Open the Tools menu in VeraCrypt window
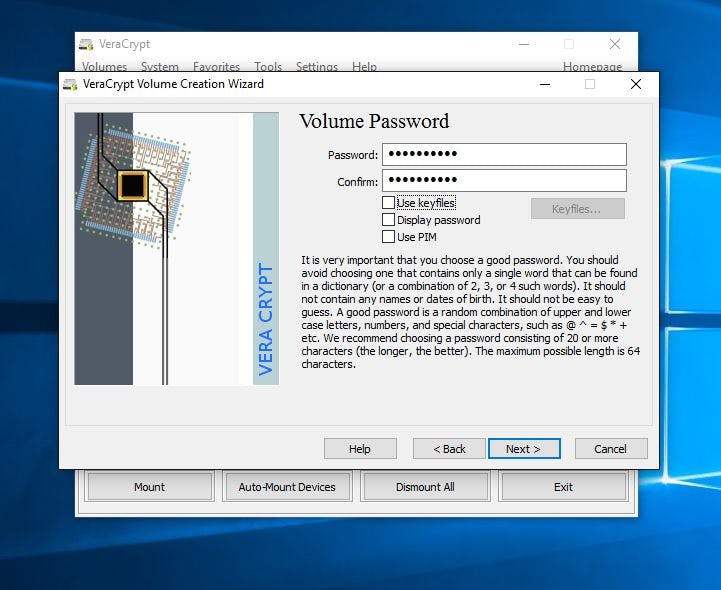The image size is (721, 590). click(x=268, y=67)
